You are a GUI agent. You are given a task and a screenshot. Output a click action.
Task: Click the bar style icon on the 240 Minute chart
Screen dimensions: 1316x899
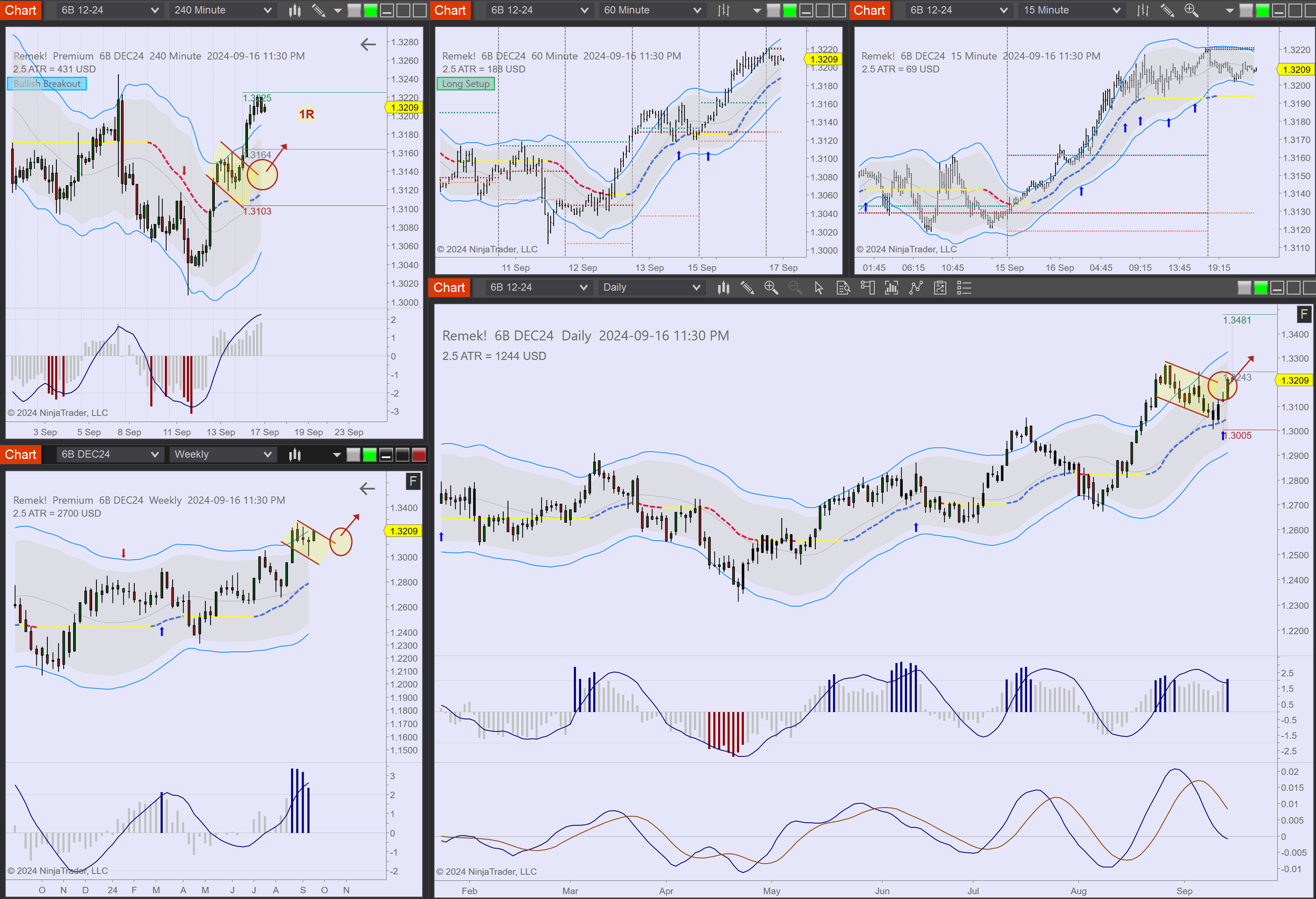click(x=294, y=10)
